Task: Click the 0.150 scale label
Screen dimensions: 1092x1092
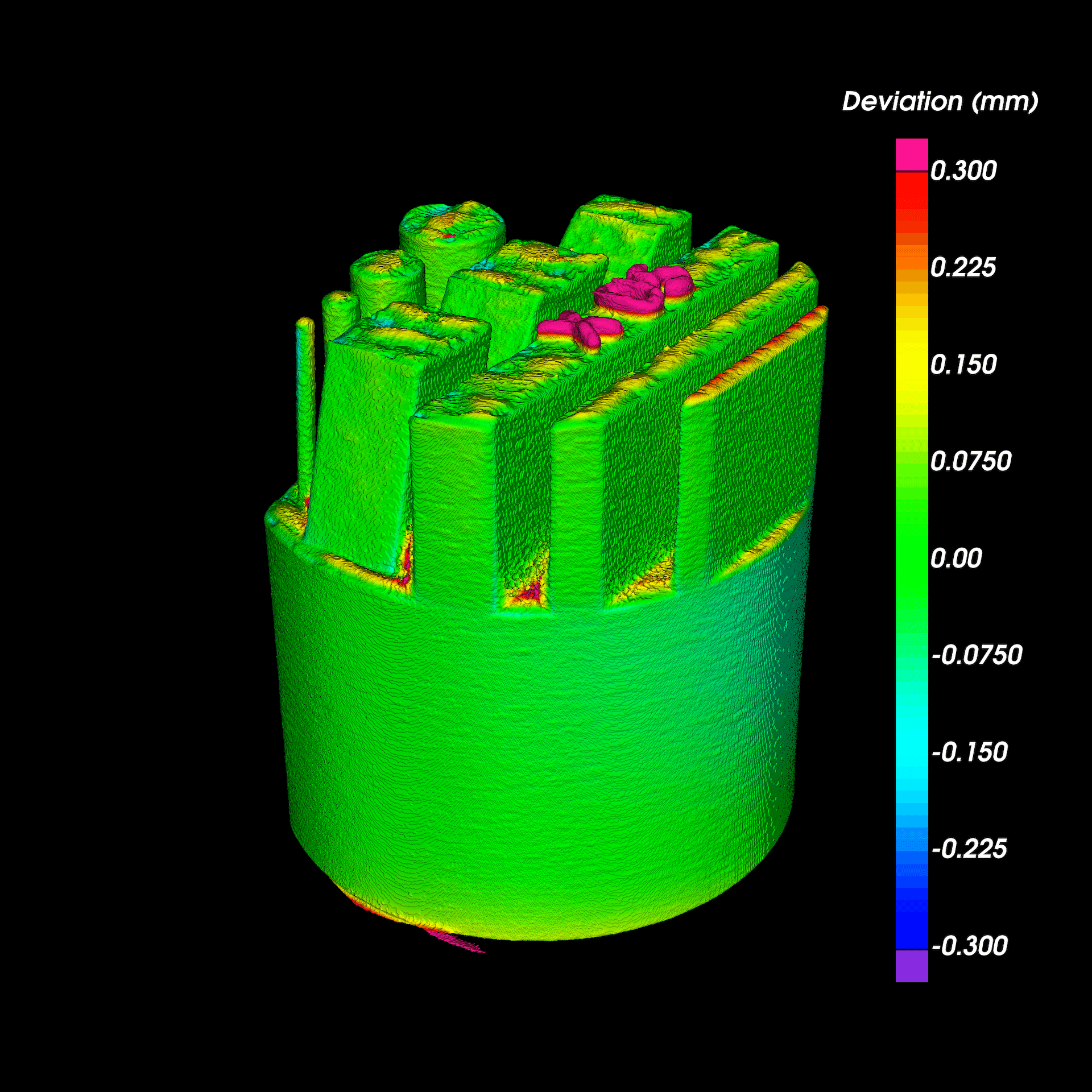Action: click(963, 365)
